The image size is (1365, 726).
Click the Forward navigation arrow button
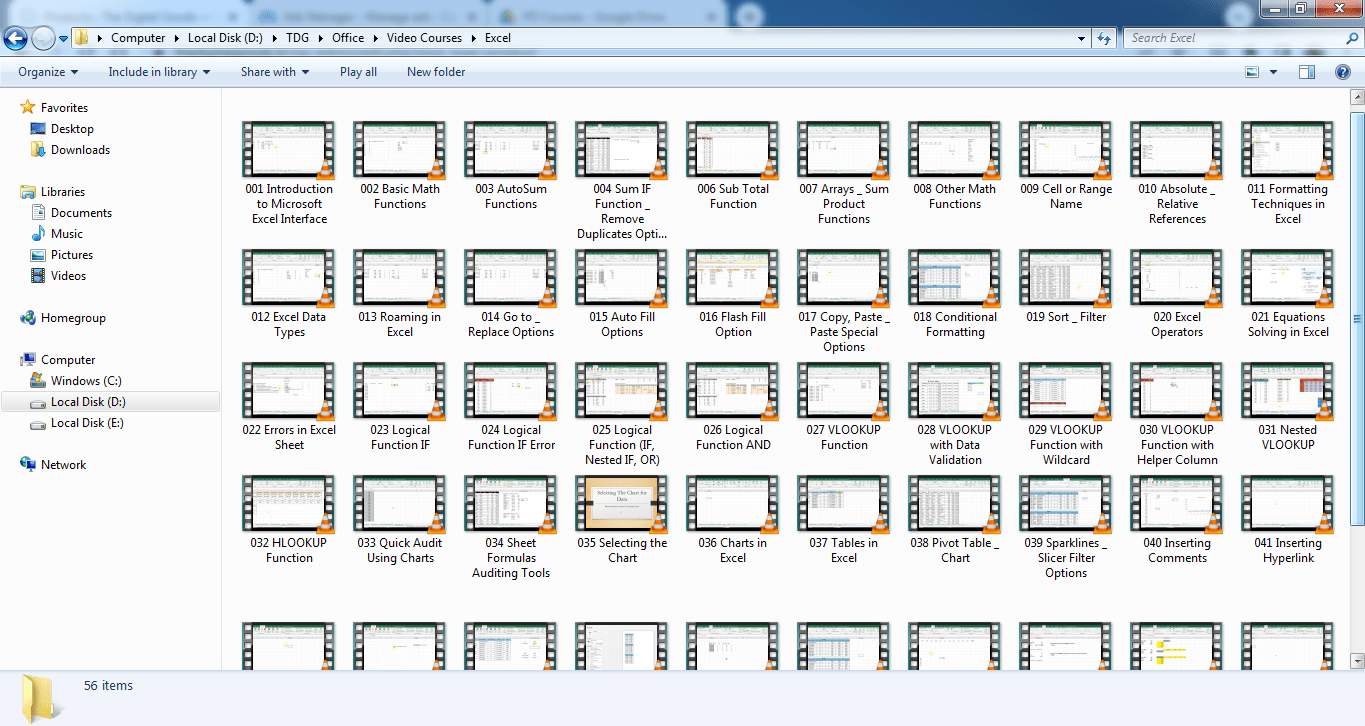[x=43, y=38]
